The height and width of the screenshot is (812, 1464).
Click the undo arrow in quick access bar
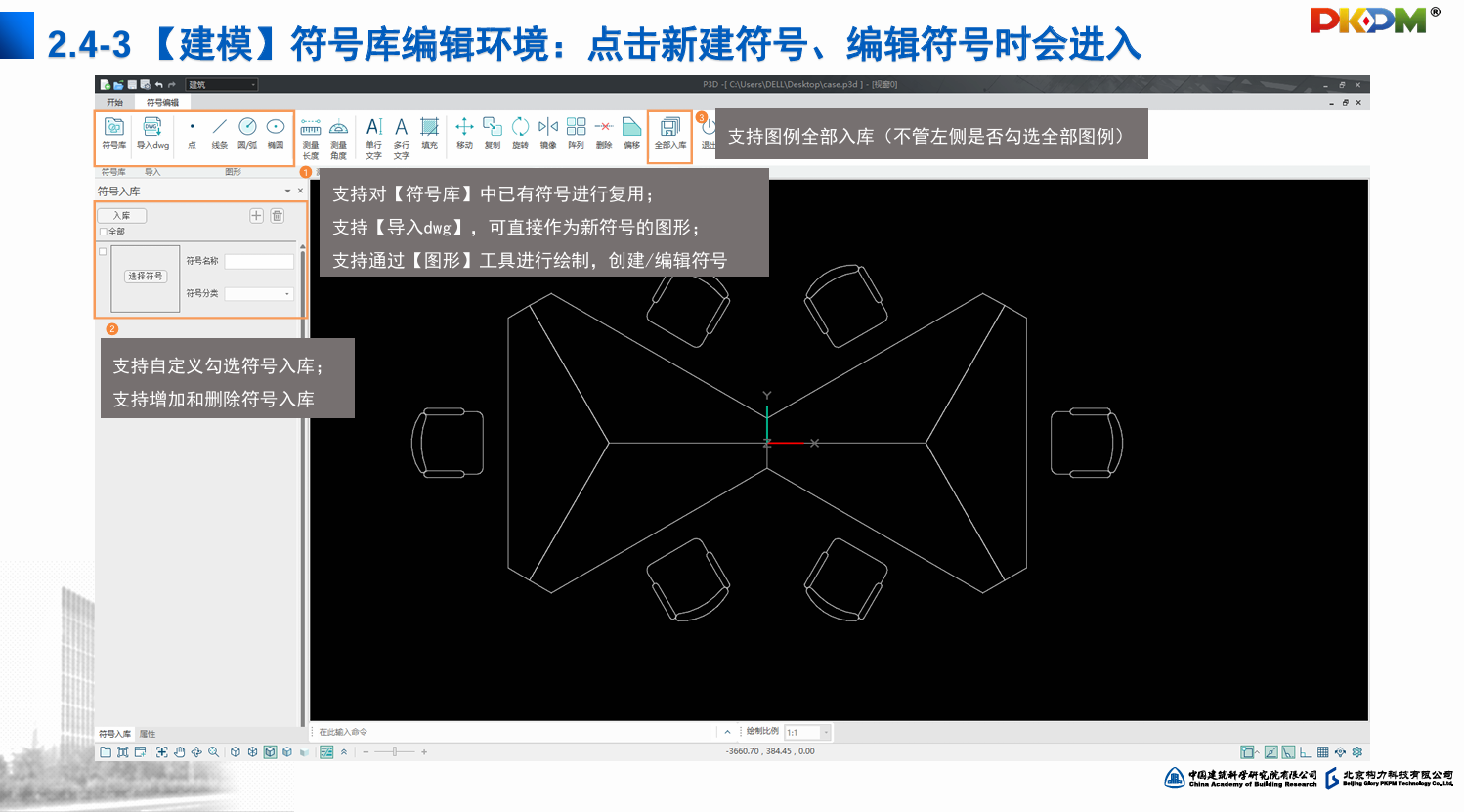pos(158,85)
